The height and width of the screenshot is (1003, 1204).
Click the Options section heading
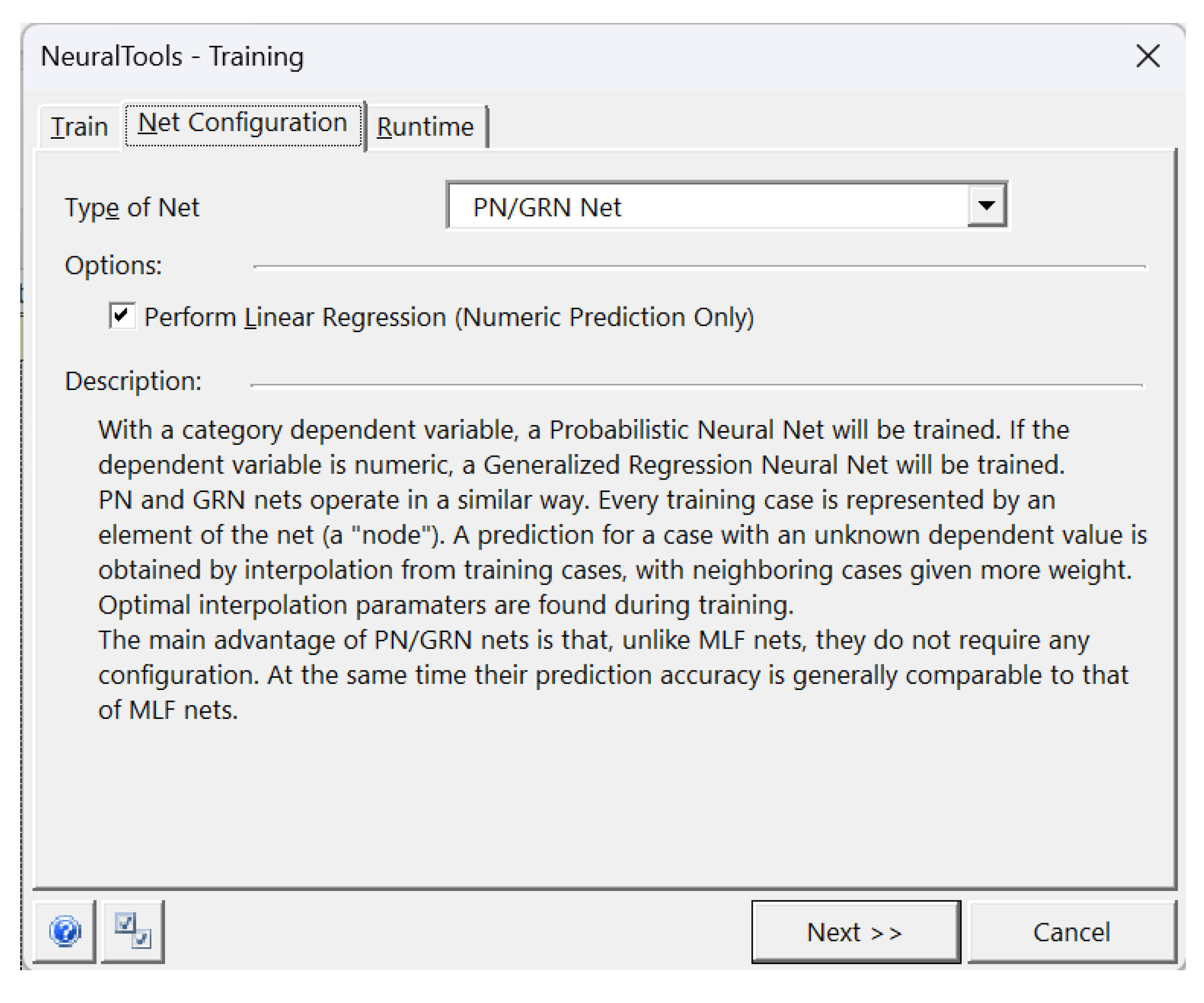pos(114,265)
